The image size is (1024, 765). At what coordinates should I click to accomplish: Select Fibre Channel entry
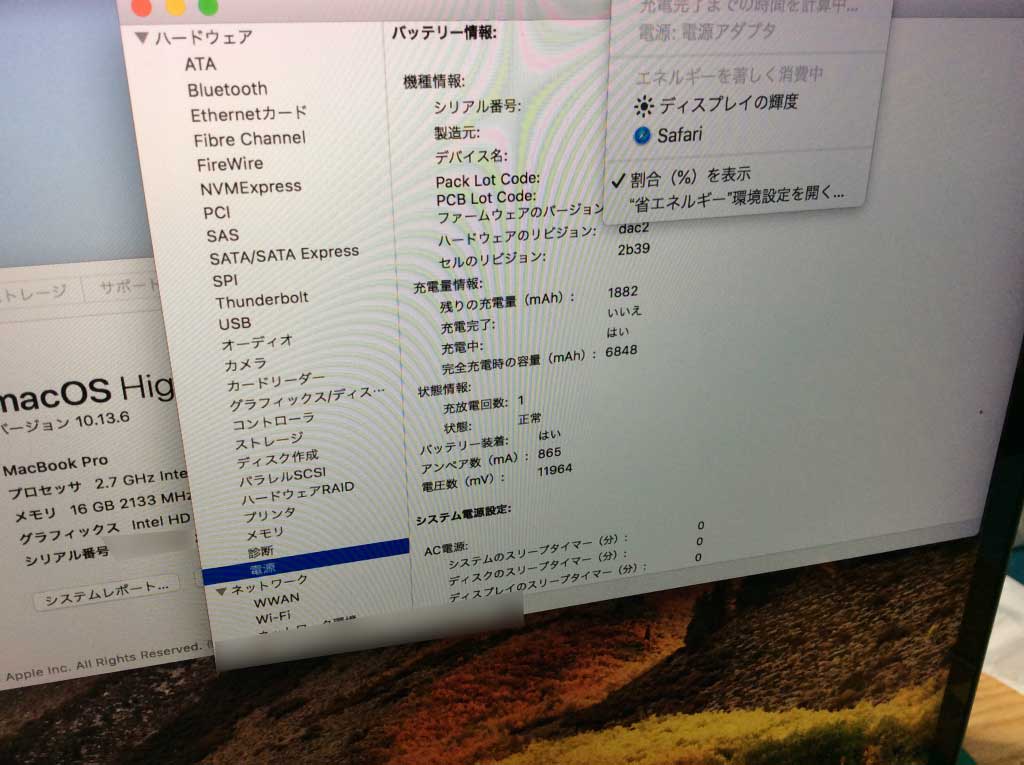249,139
